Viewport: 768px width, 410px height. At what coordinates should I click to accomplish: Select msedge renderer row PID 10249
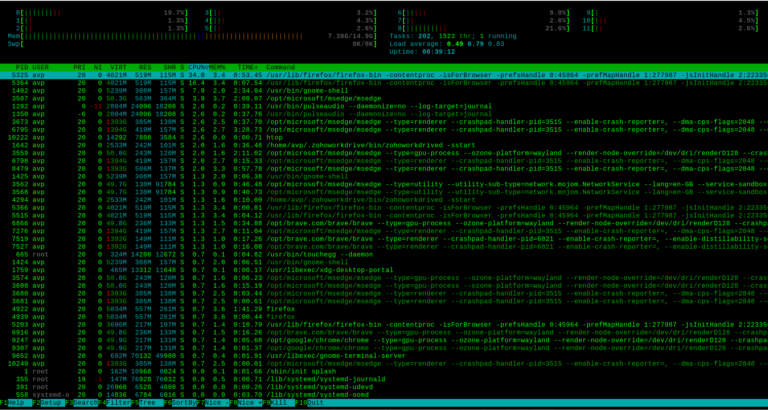(x=384, y=364)
